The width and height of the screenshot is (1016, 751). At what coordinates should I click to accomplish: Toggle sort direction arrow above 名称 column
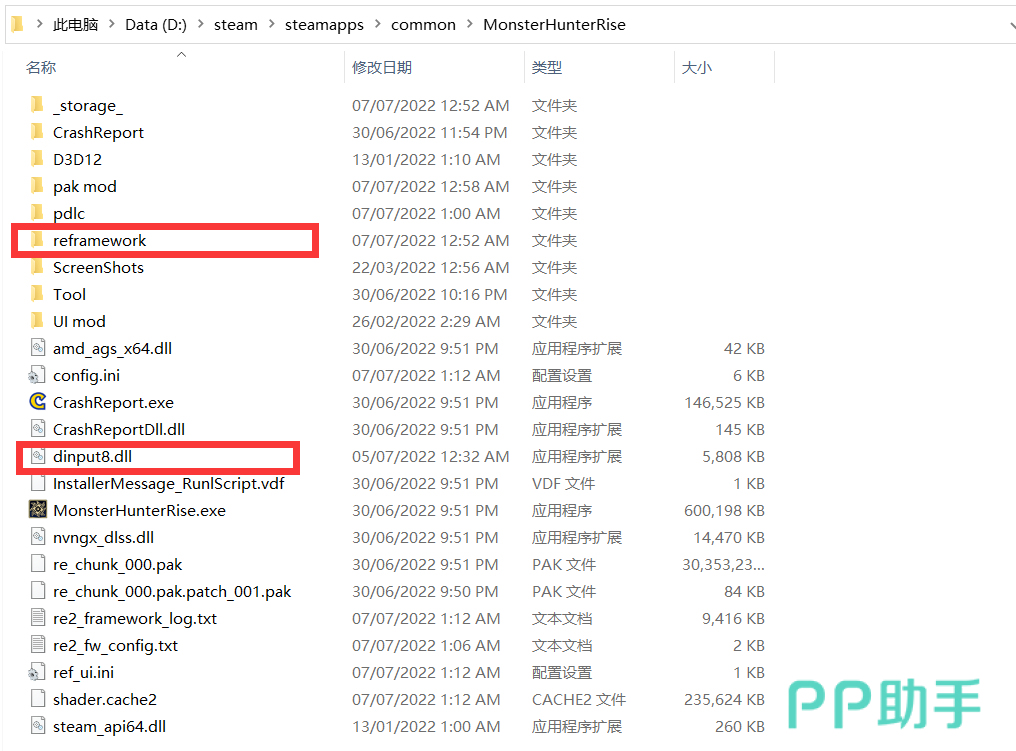pos(181,54)
